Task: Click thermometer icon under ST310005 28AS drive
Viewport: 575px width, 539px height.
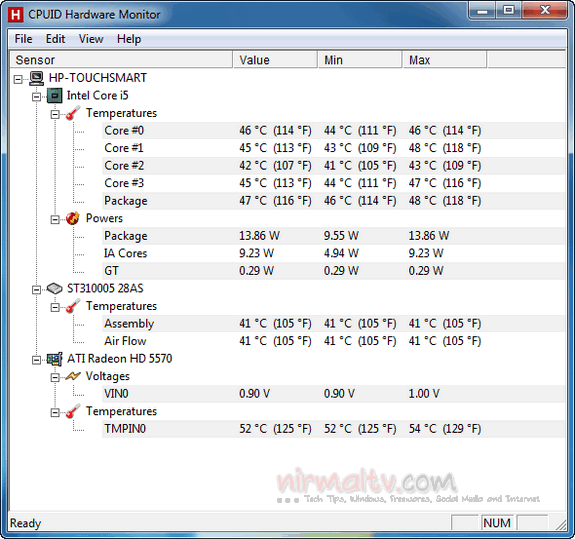Action: coord(73,306)
